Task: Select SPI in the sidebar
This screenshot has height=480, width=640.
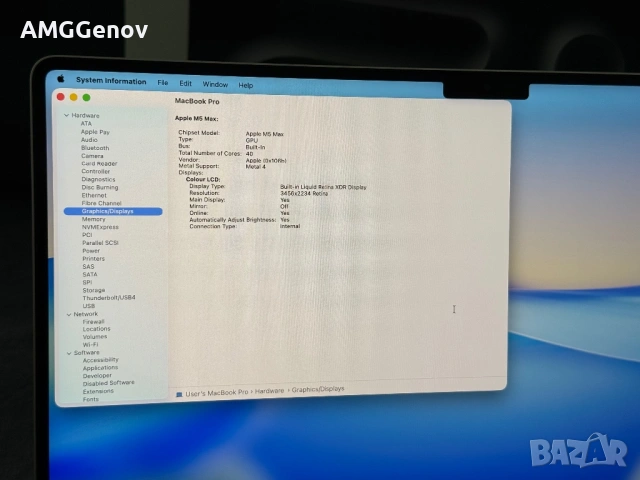Action: pyautogui.click(x=87, y=282)
